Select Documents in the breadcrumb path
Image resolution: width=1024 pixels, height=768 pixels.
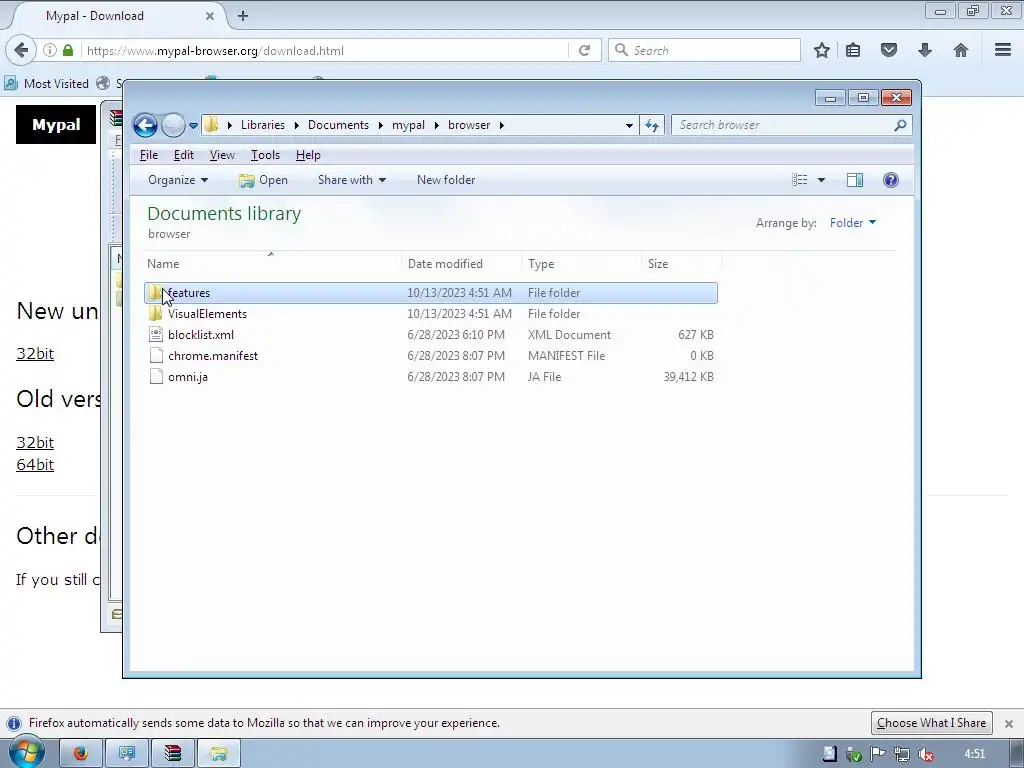(338, 125)
